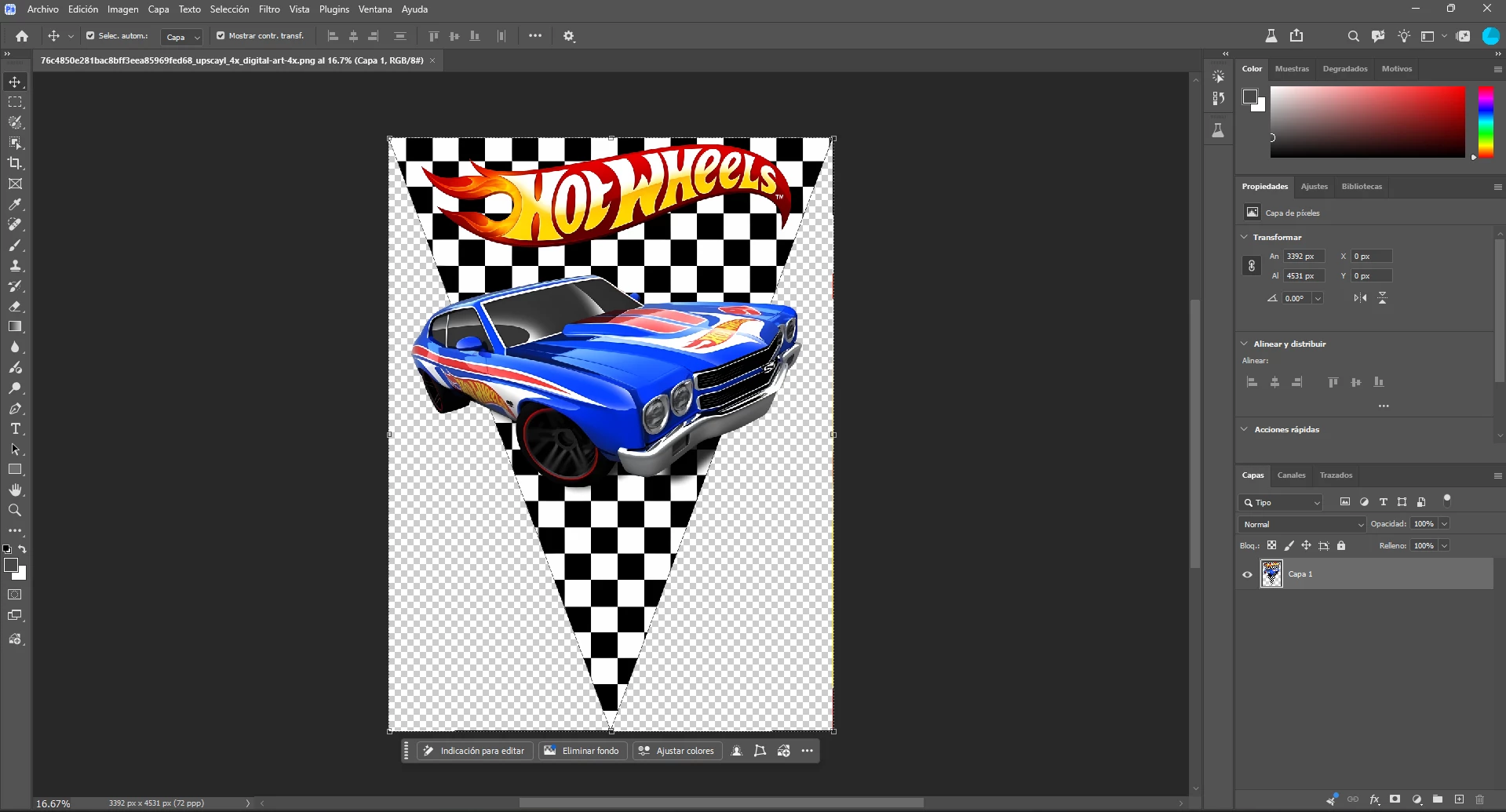Go to the Home screen icon
1506x812 pixels.
(x=22, y=36)
